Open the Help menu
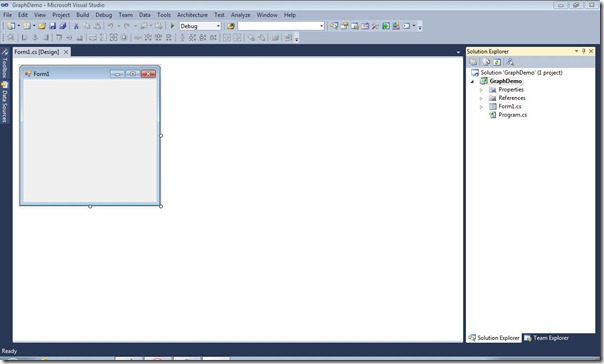This screenshot has width=604, height=364. (290, 15)
